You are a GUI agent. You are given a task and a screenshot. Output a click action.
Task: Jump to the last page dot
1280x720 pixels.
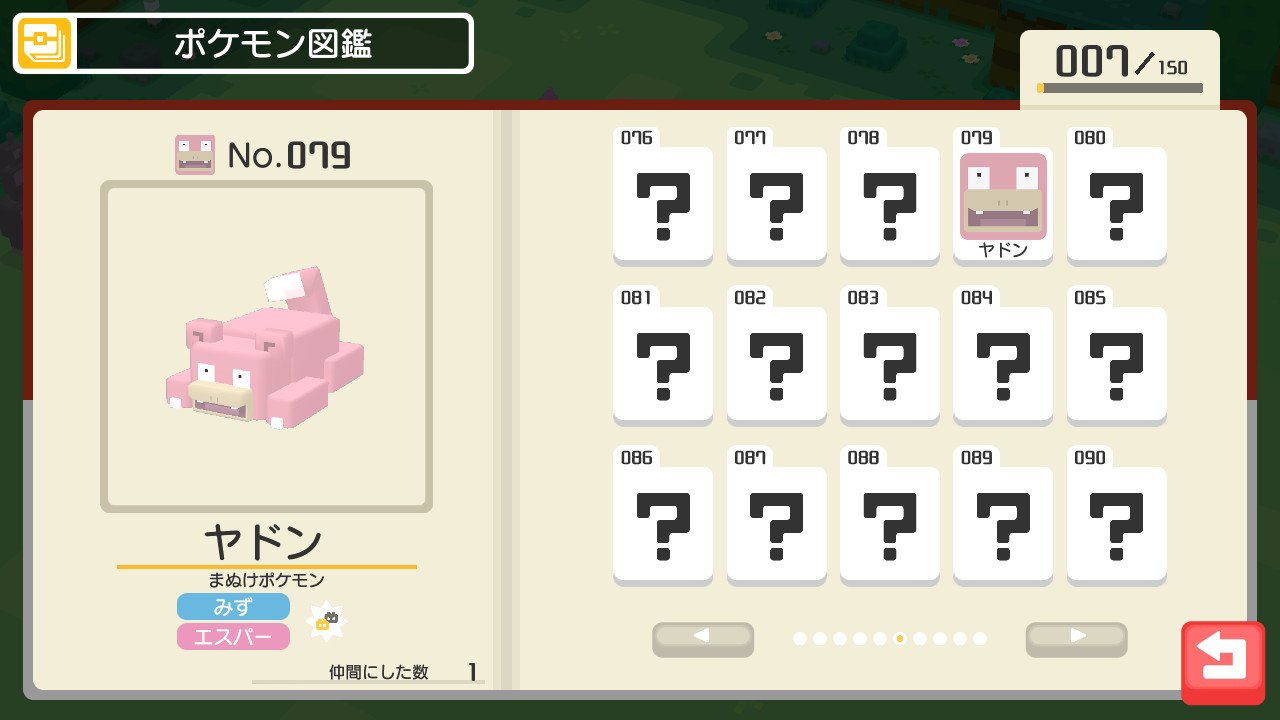coord(980,638)
